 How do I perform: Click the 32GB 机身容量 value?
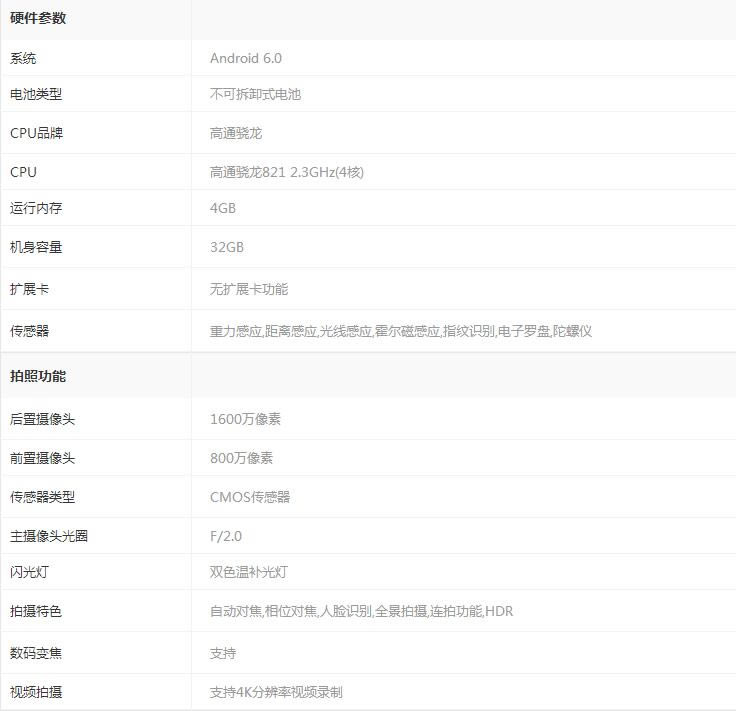point(227,247)
